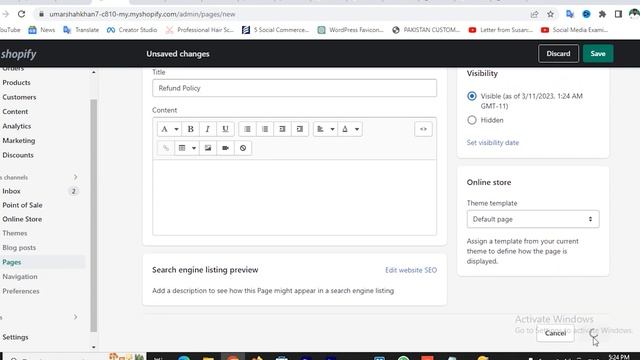Go to Navigation section

pyautogui.click(x=20, y=277)
